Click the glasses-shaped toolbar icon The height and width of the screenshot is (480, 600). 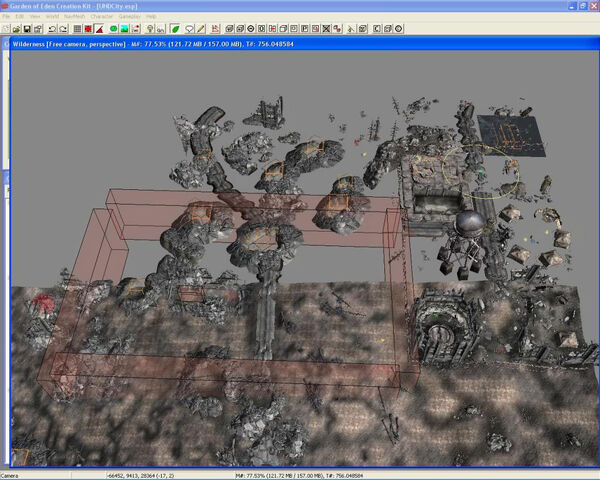[x=161, y=29]
